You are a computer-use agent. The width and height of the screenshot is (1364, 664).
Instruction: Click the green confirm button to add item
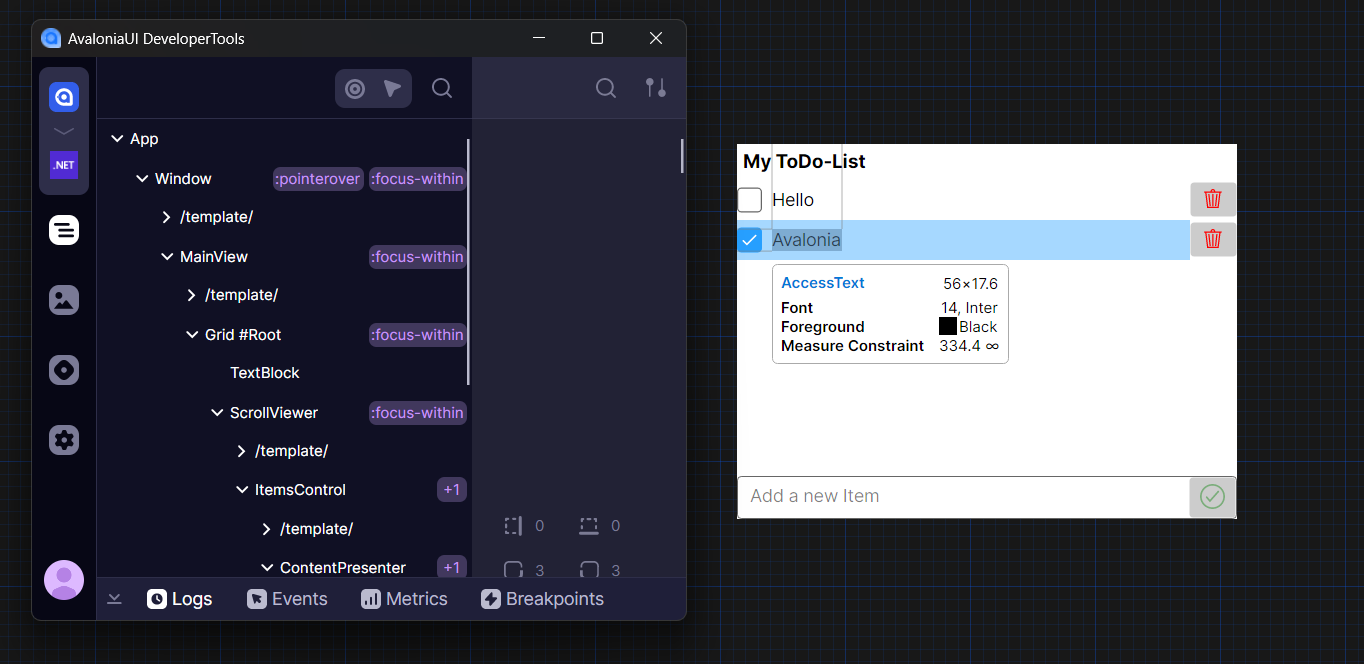pos(1211,496)
